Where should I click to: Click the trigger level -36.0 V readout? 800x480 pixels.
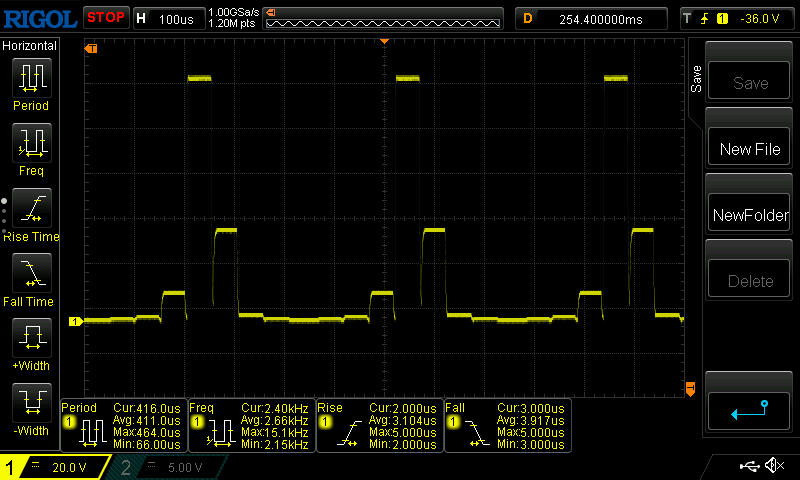(760, 19)
